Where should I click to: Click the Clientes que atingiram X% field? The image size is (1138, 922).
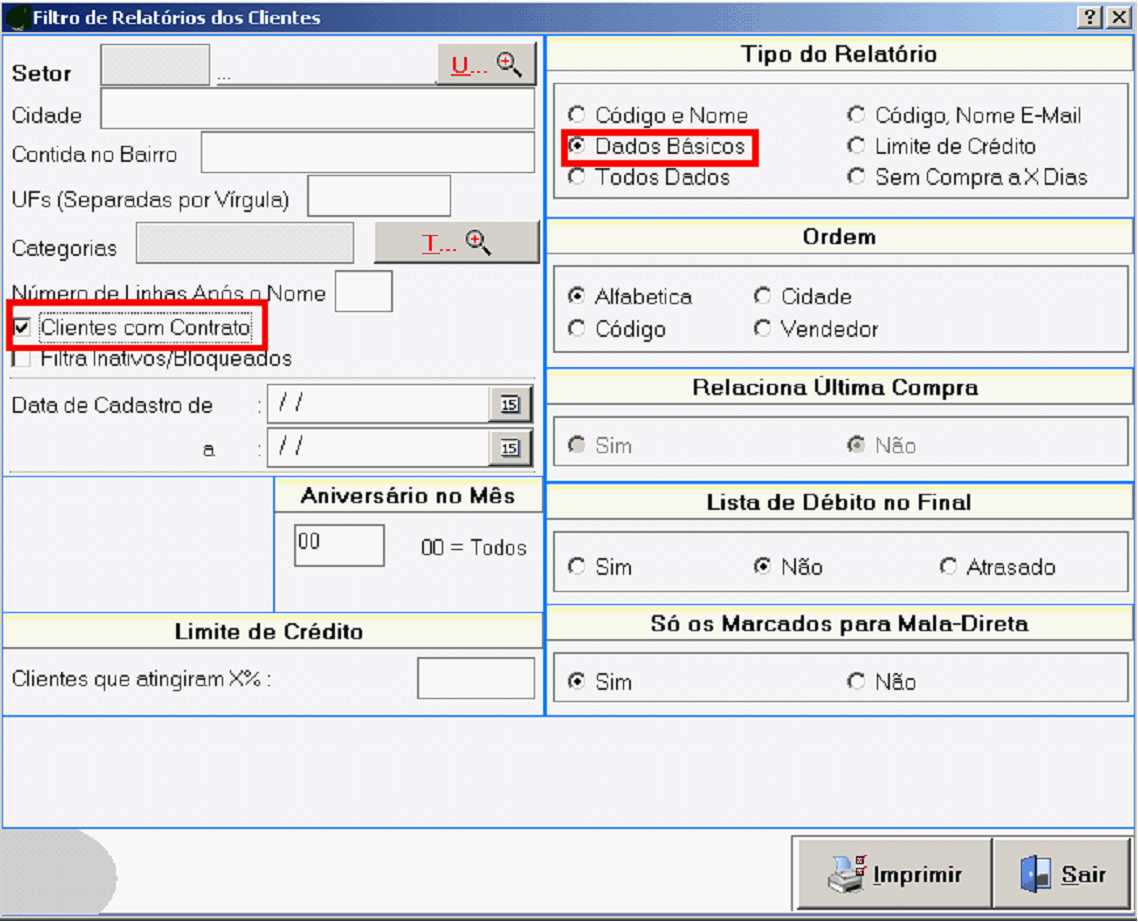tap(475, 678)
